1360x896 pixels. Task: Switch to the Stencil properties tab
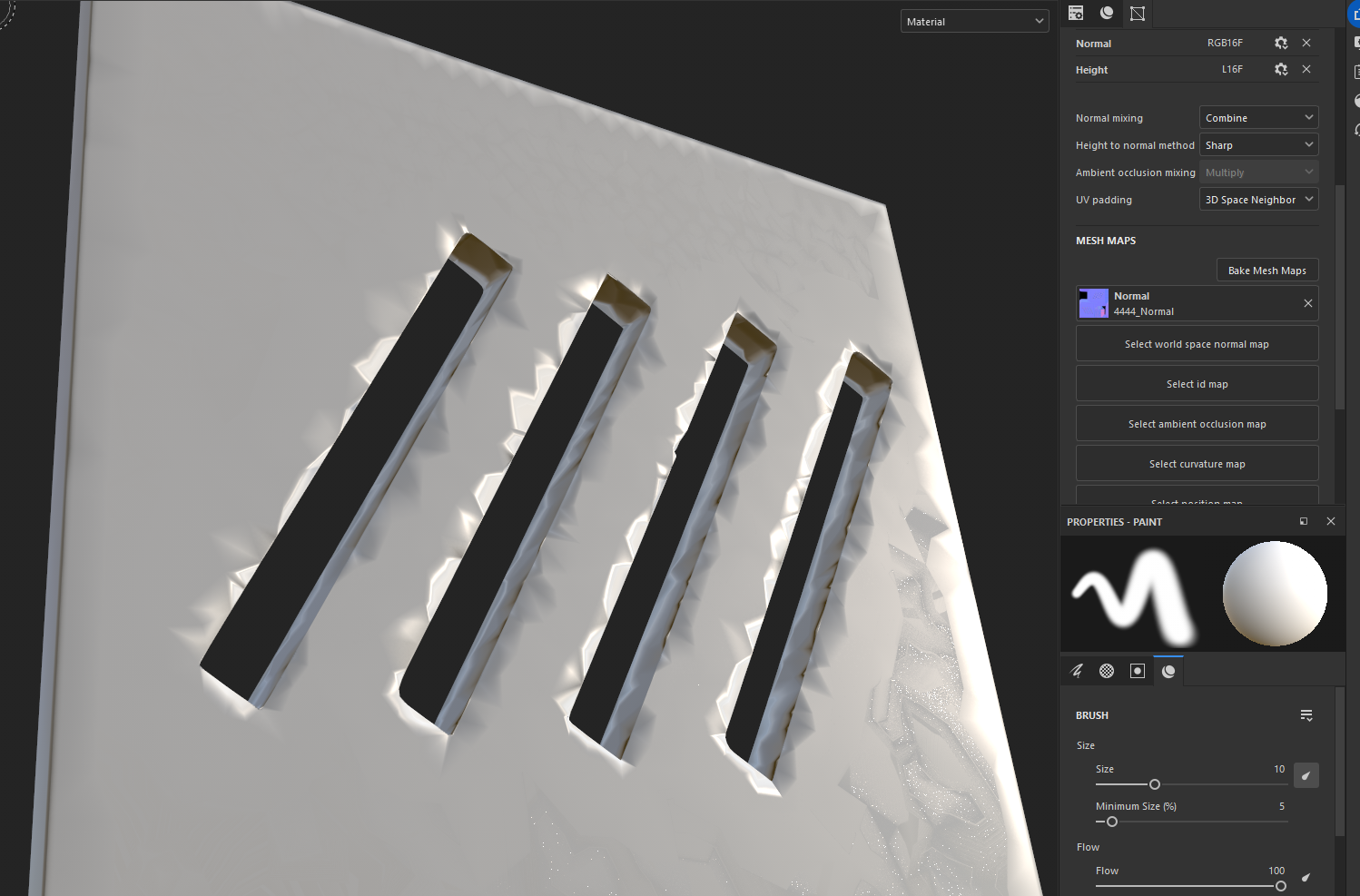tap(1138, 671)
